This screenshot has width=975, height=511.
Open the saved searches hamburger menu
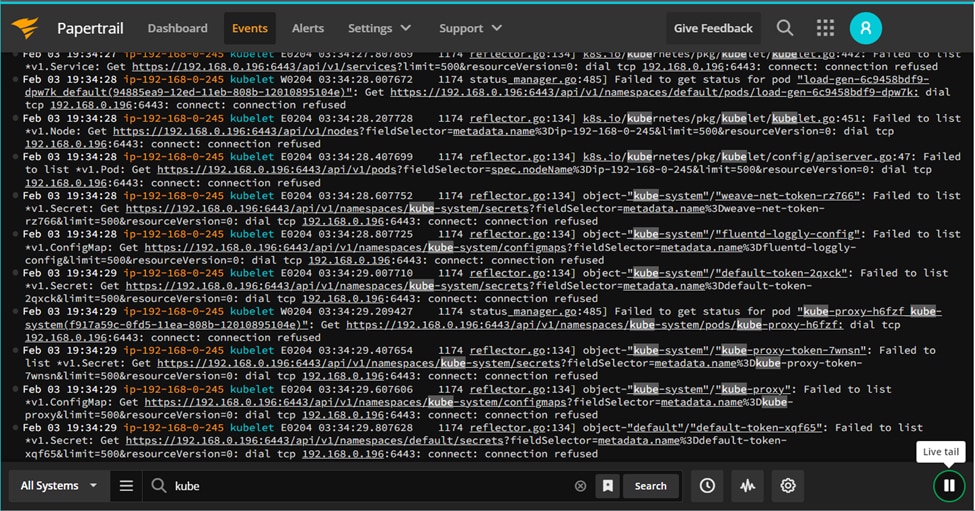(126, 486)
